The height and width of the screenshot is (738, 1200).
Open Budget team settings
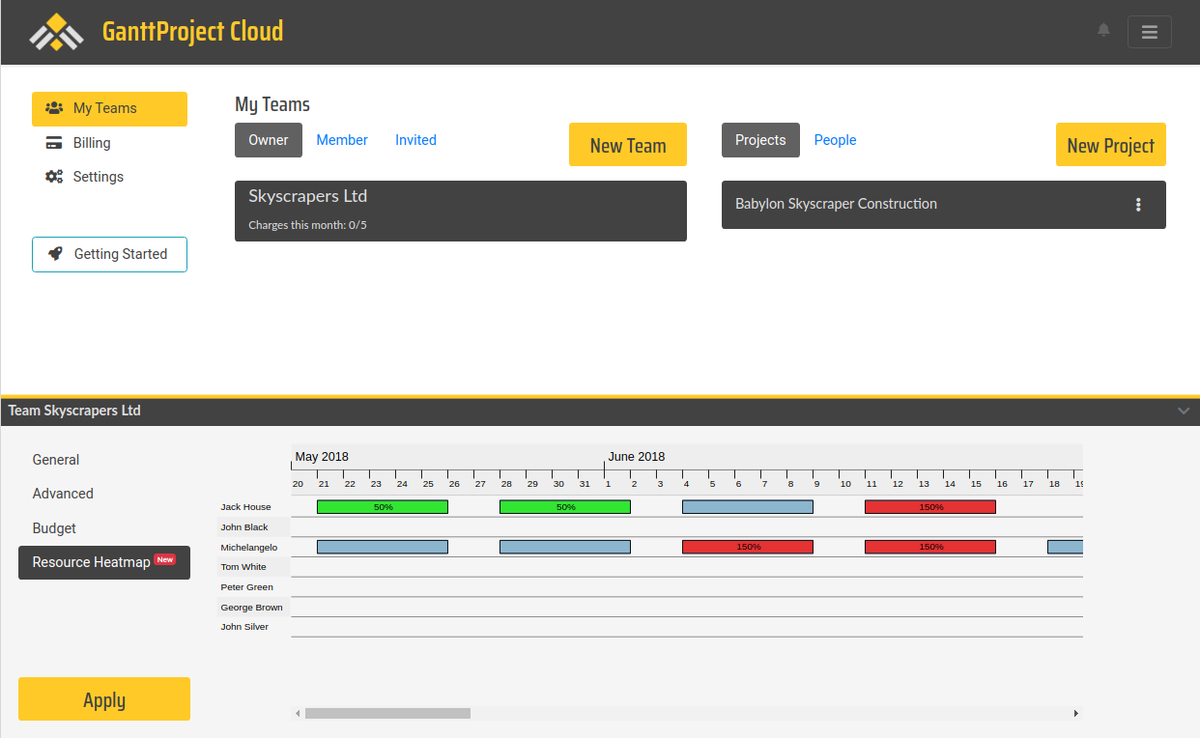pos(54,528)
